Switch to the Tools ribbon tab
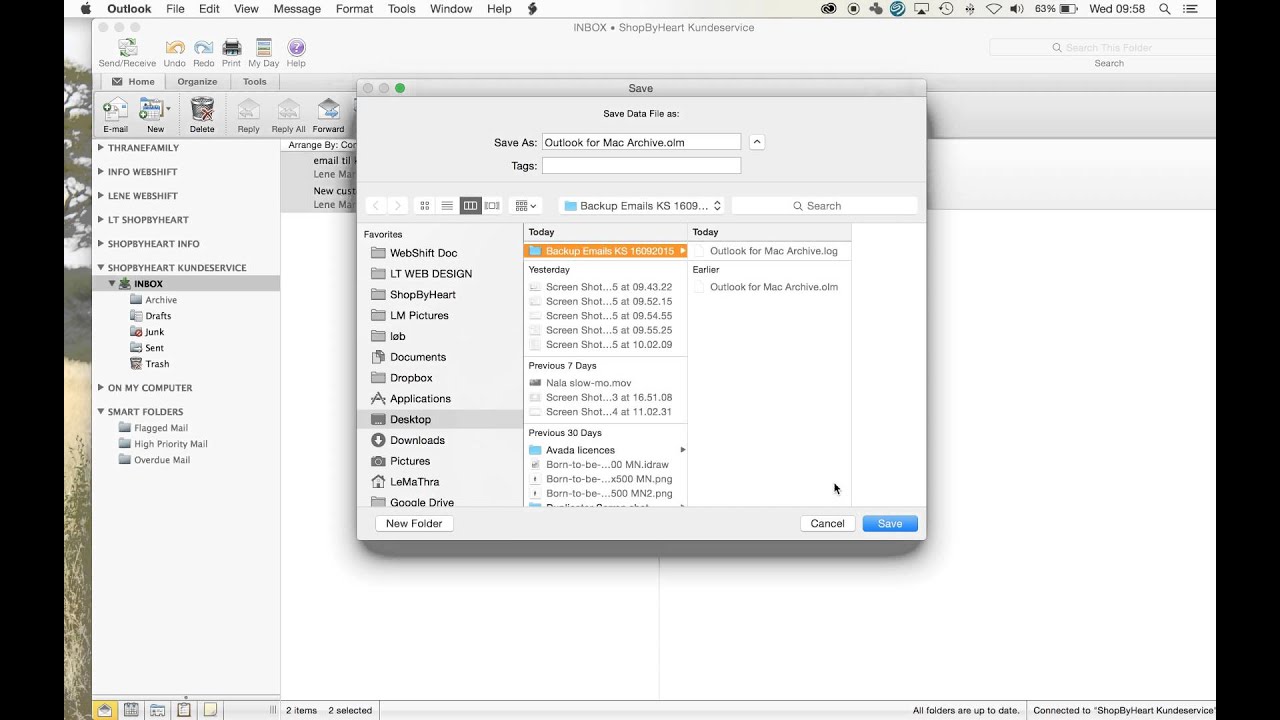The height and width of the screenshot is (720, 1280). [x=255, y=82]
